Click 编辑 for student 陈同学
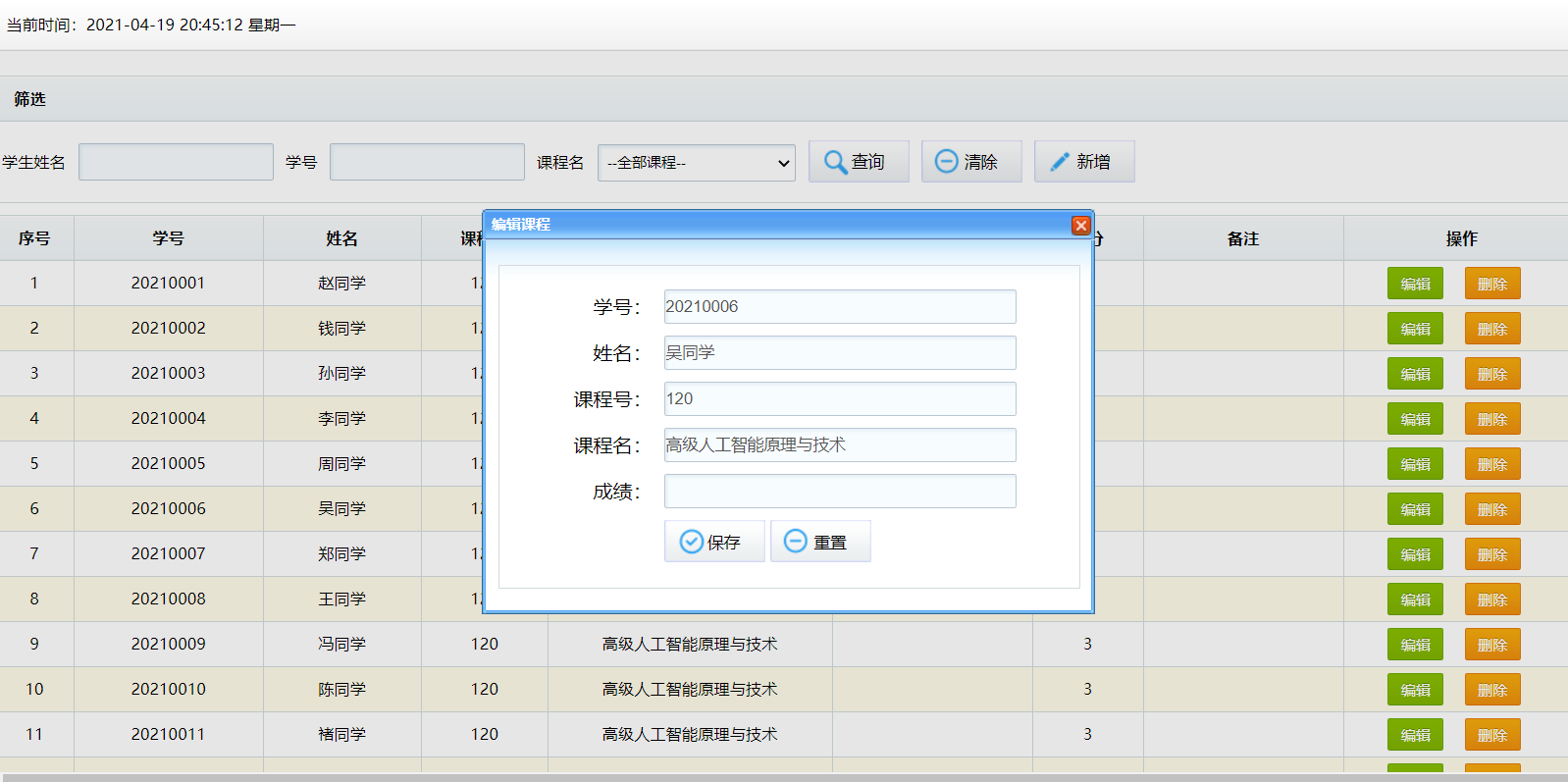This screenshot has width=1568, height=782. pyautogui.click(x=1415, y=690)
